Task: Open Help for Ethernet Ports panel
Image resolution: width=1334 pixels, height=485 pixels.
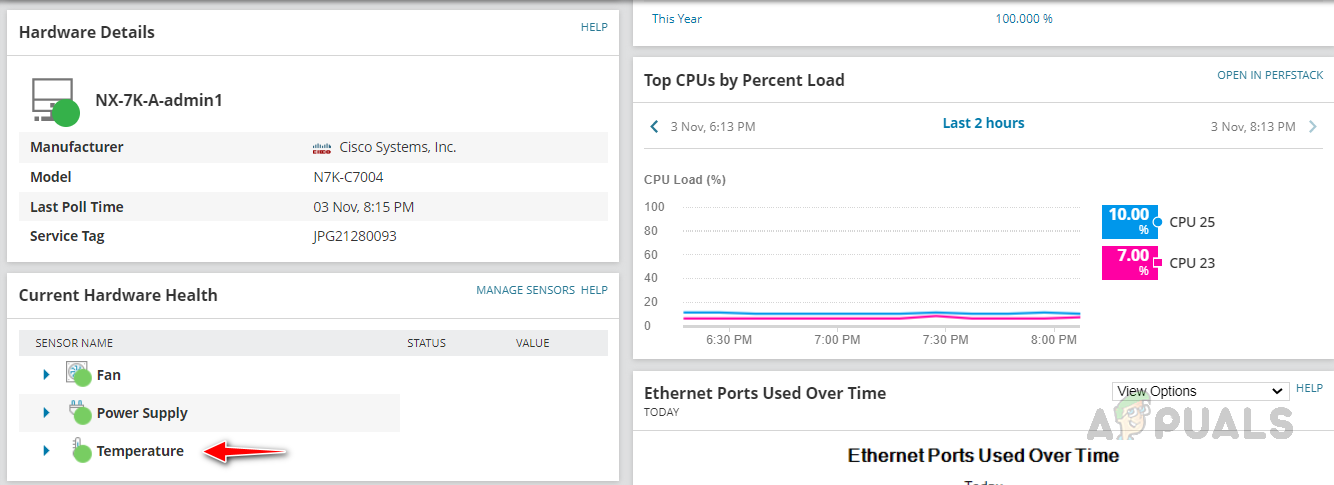Action: (x=1309, y=388)
